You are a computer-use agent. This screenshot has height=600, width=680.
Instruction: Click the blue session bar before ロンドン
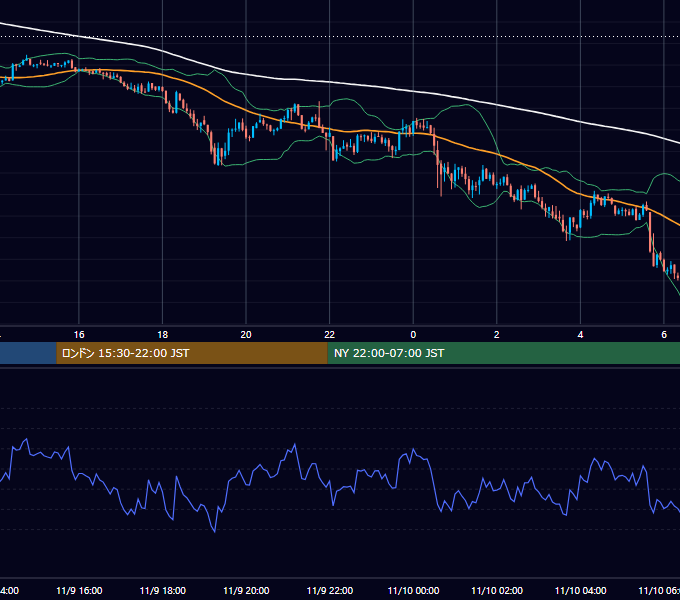click(x=28, y=353)
